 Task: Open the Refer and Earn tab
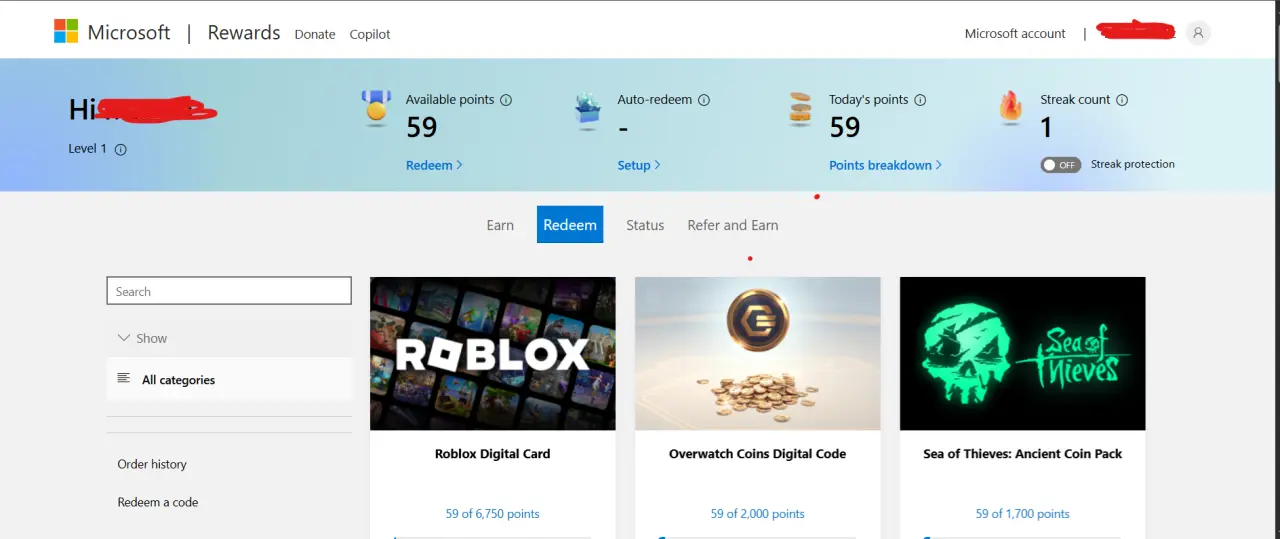tap(733, 225)
